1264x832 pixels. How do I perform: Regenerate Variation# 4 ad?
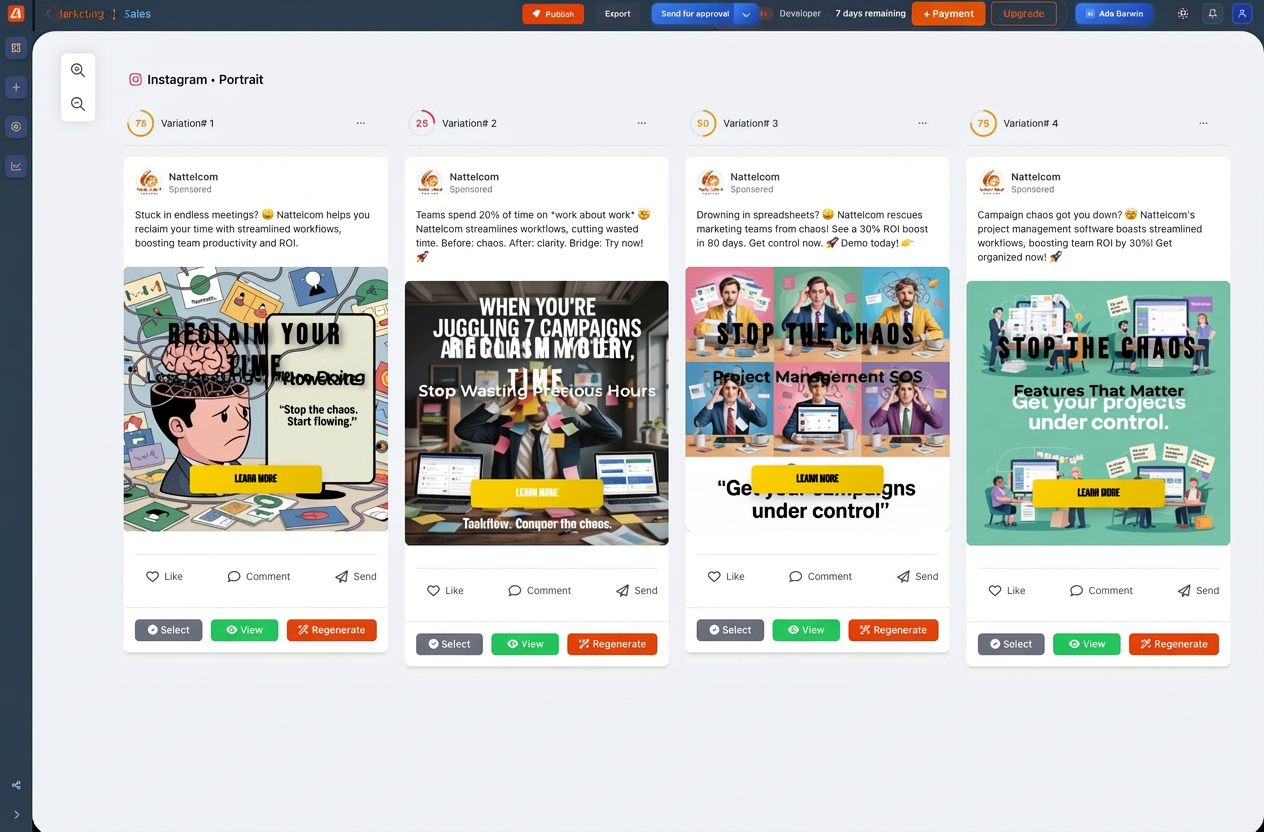pos(1173,644)
